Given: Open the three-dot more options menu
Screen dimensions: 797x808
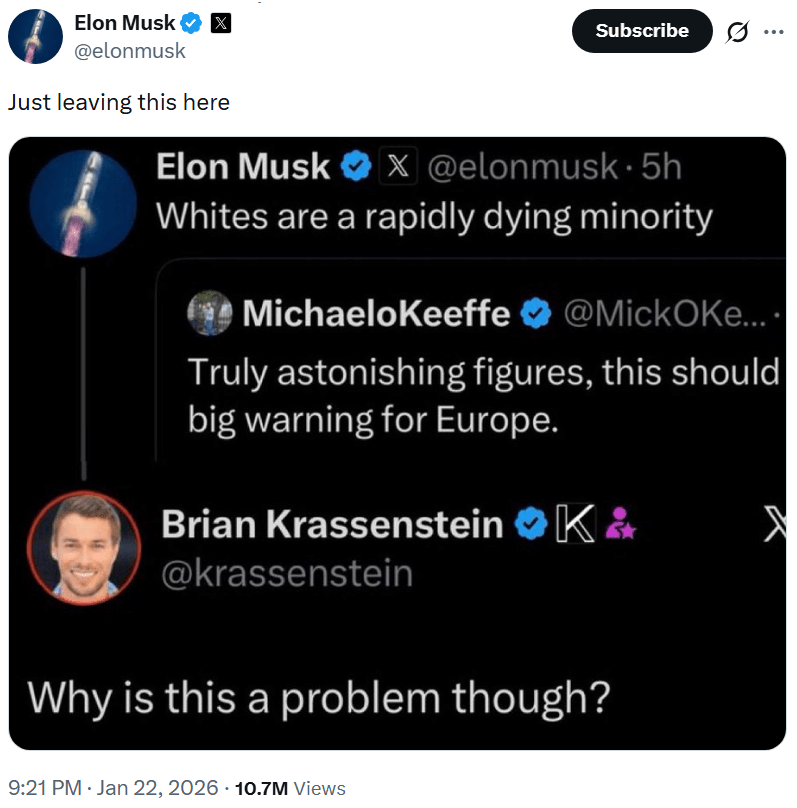Looking at the screenshot, I should (774, 31).
